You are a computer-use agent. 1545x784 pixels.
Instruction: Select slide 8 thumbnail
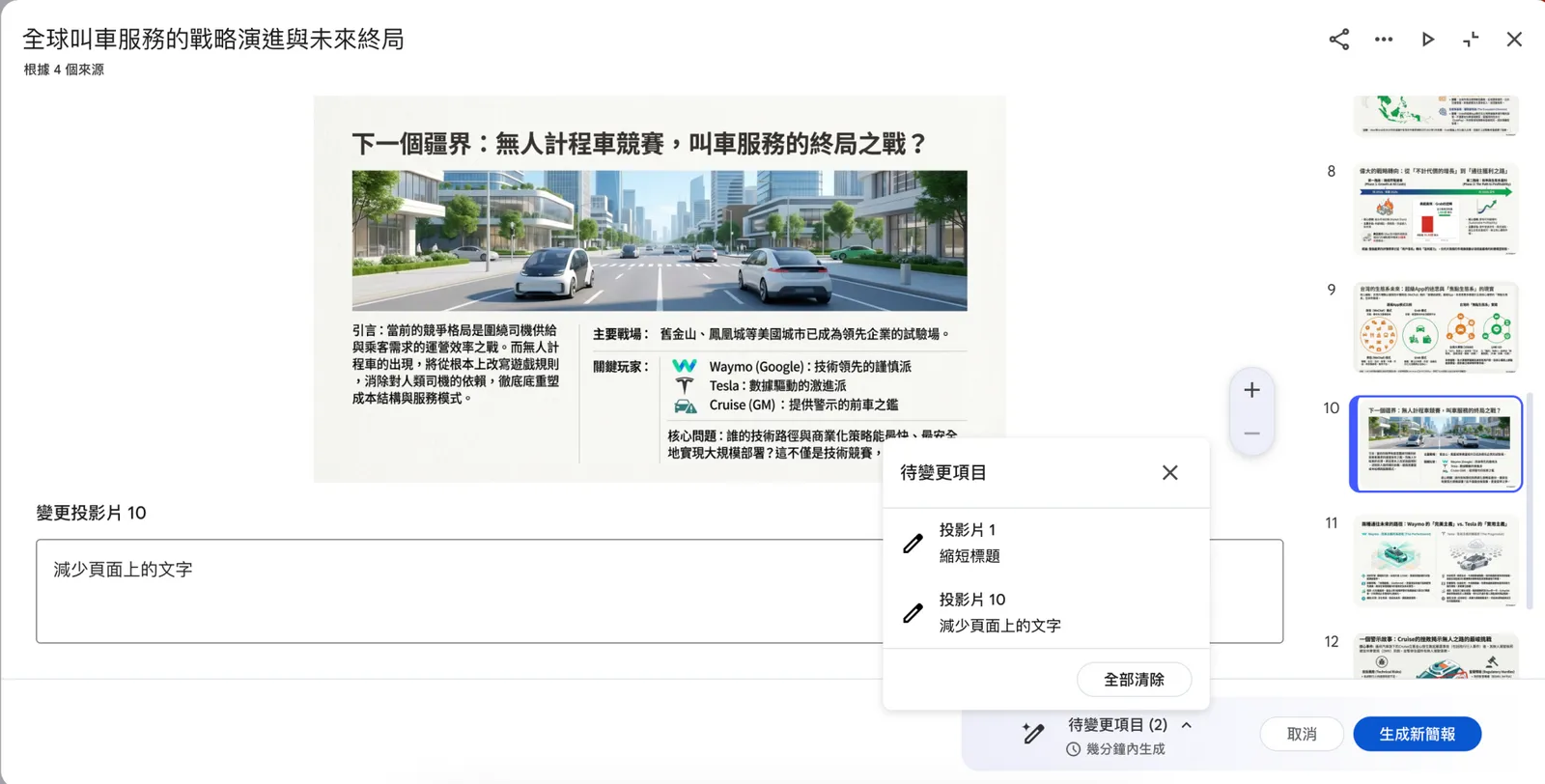pyautogui.click(x=1436, y=209)
